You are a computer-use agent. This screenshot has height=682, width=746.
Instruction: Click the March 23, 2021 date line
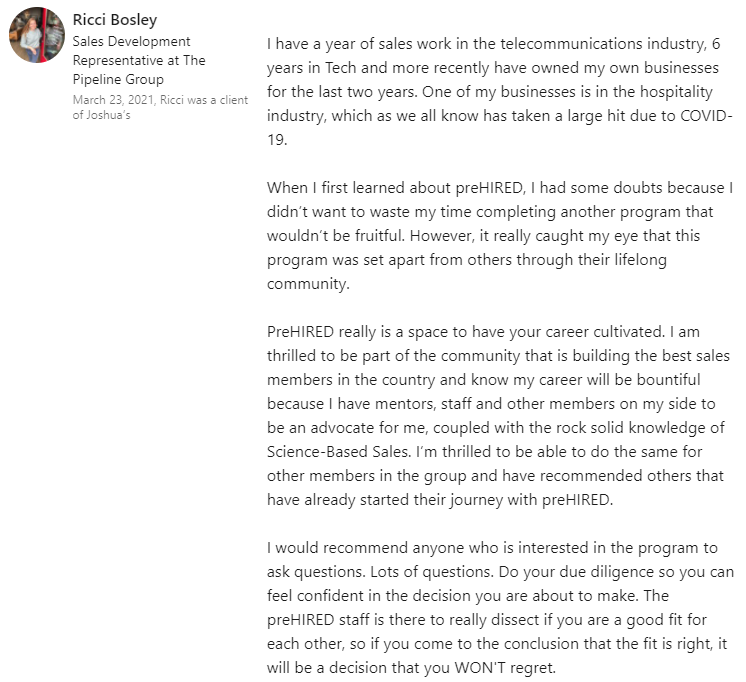pos(111,100)
